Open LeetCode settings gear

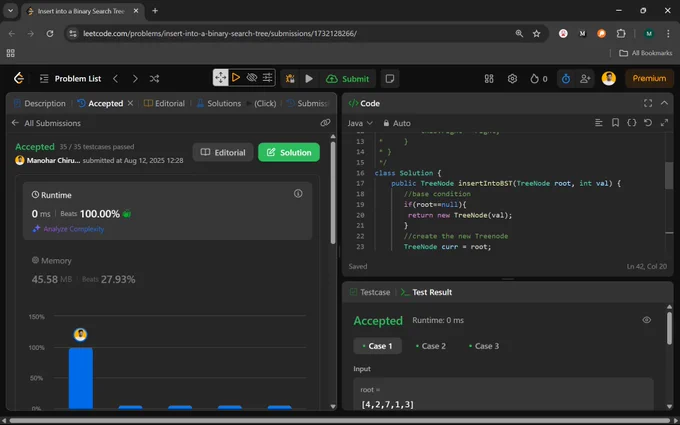[512, 78]
